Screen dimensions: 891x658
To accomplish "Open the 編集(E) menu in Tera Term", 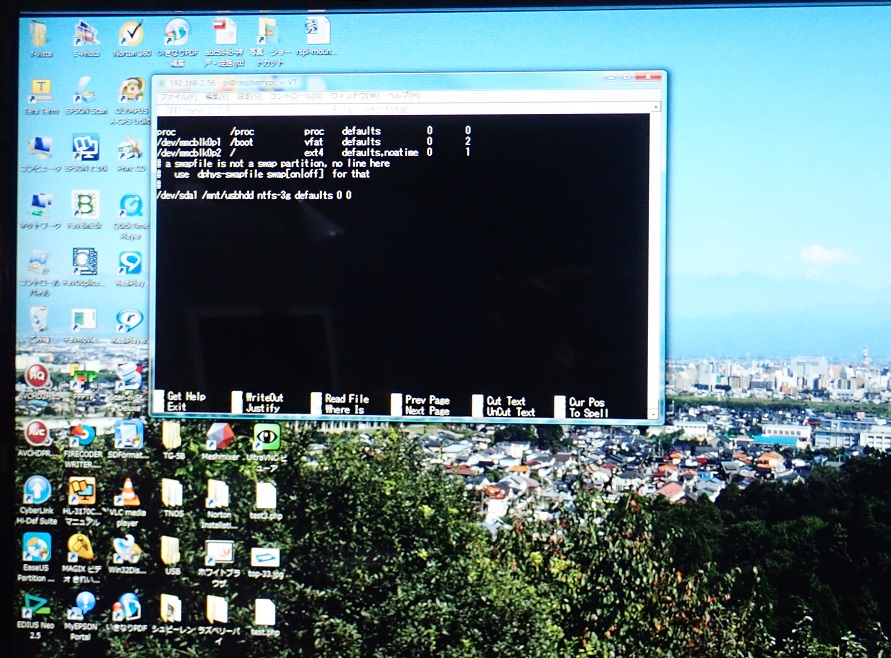I will (216, 97).
